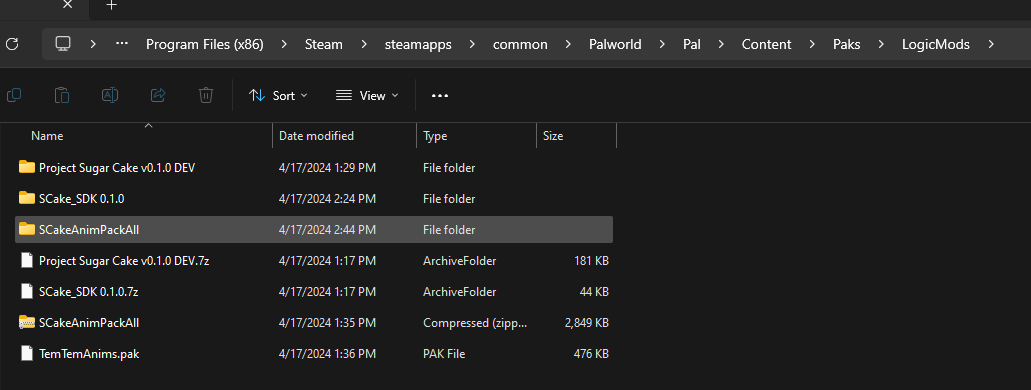Screen dimensions: 1031x390
Task: Select the compressed SCakeAnimPackAll file name
Action: pyautogui.click(x=89, y=323)
